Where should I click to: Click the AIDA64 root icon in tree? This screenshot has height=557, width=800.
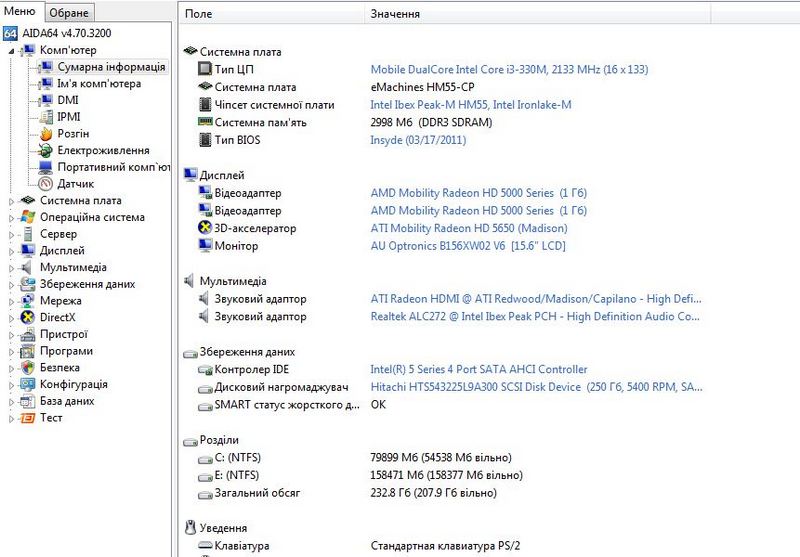coord(10,33)
